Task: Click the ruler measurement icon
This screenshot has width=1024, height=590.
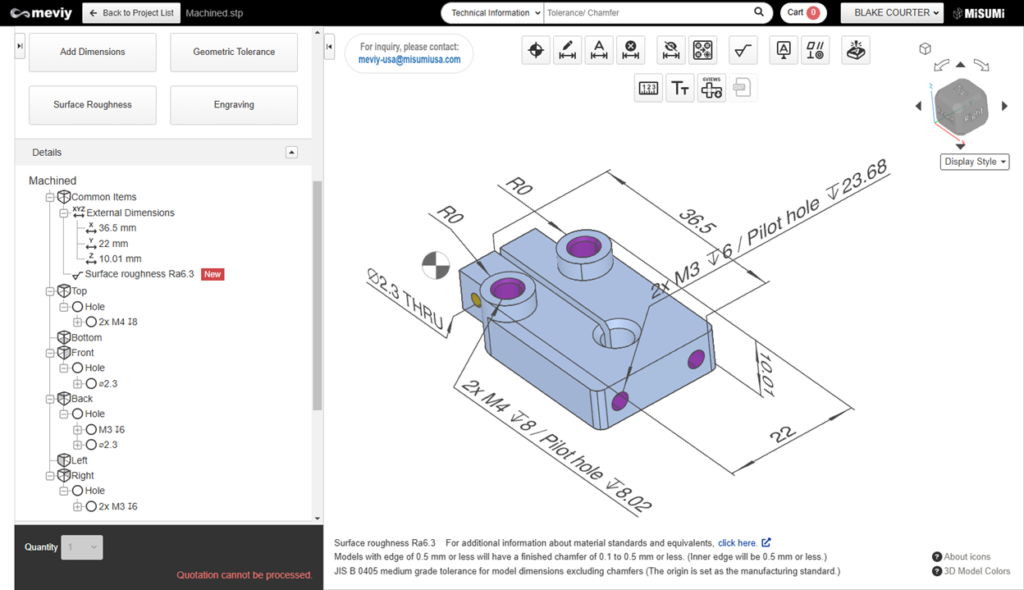Action: point(649,88)
